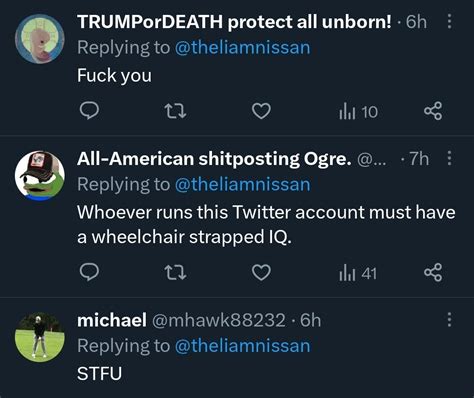Retweet the All-American shitposting Ogre tweet
The image size is (474, 398).
click(x=176, y=273)
